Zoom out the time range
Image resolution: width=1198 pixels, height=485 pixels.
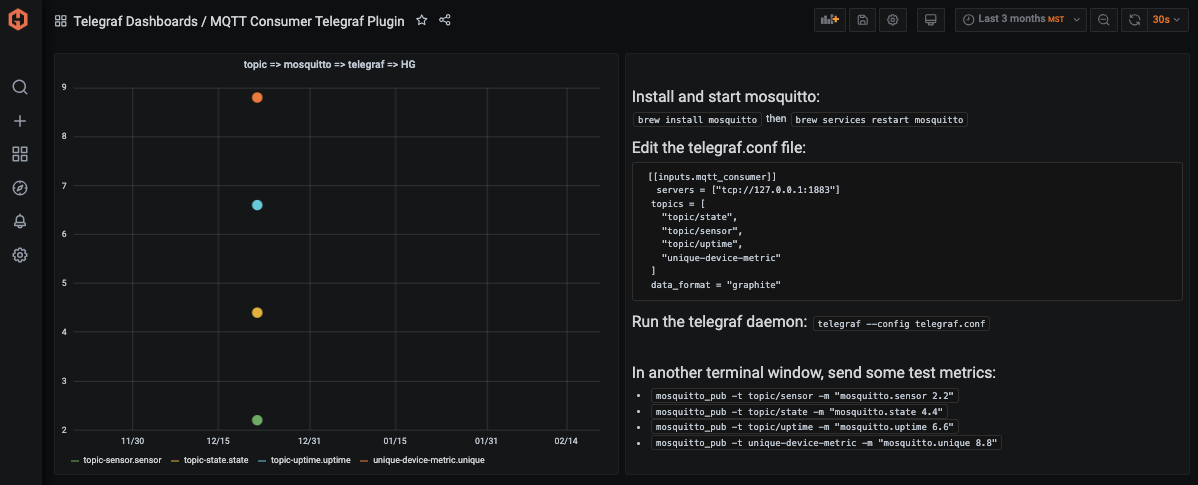click(1103, 20)
